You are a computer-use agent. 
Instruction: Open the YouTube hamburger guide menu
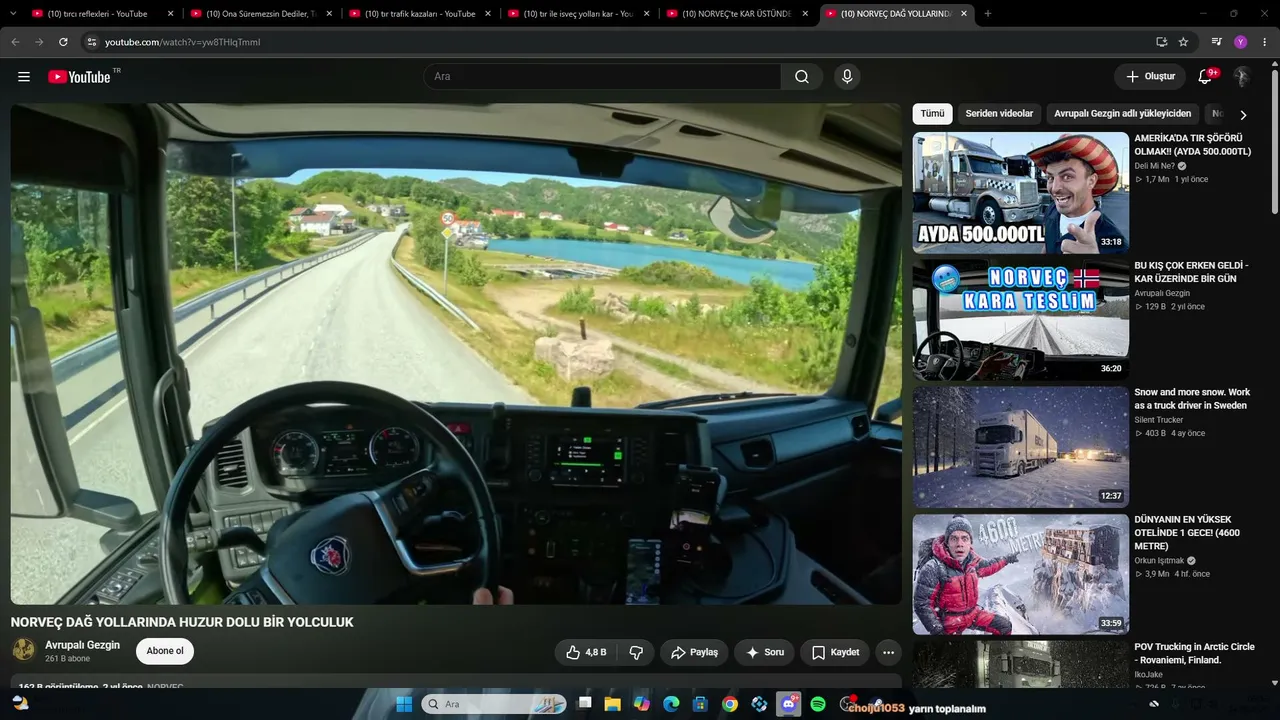pyautogui.click(x=24, y=77)
